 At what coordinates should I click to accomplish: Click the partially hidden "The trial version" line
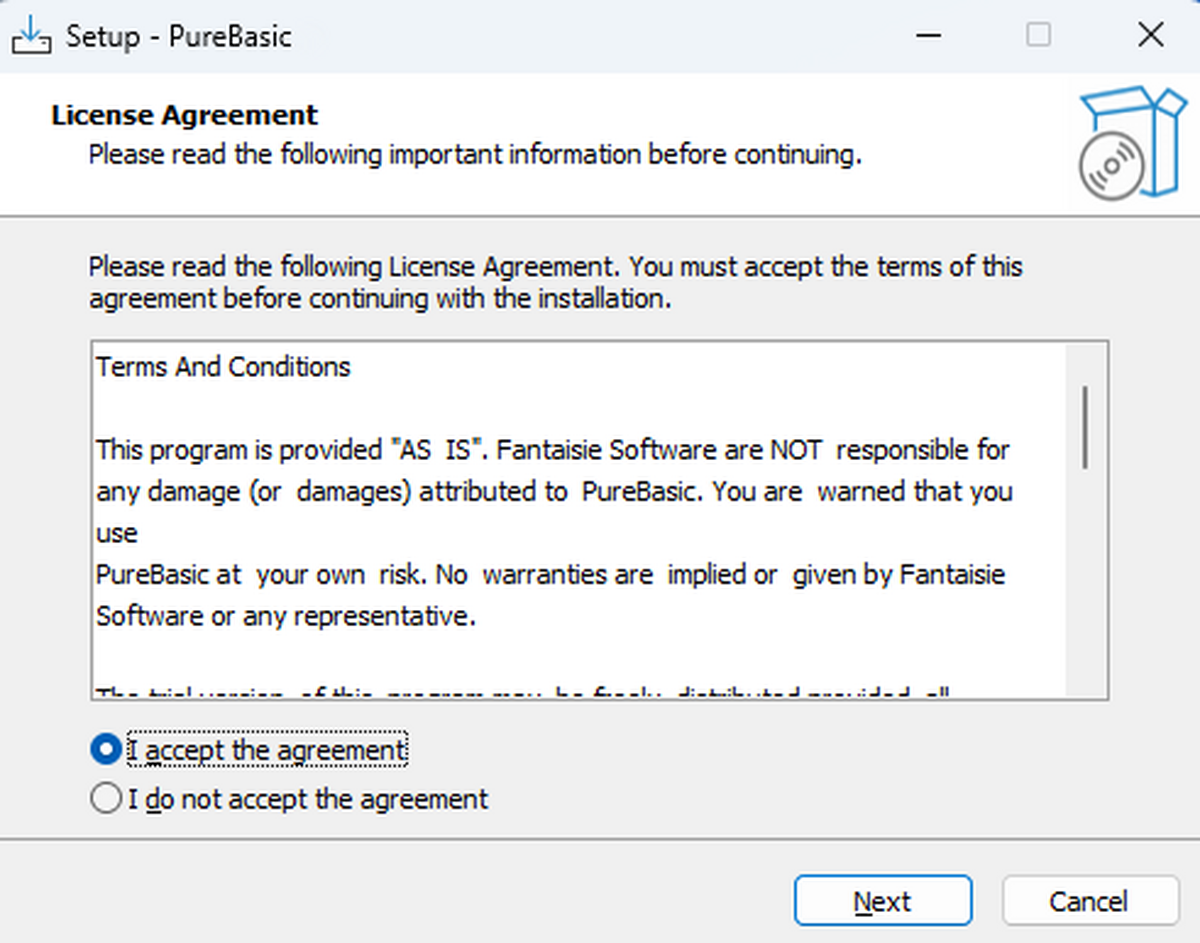click(x=520, y=692)
